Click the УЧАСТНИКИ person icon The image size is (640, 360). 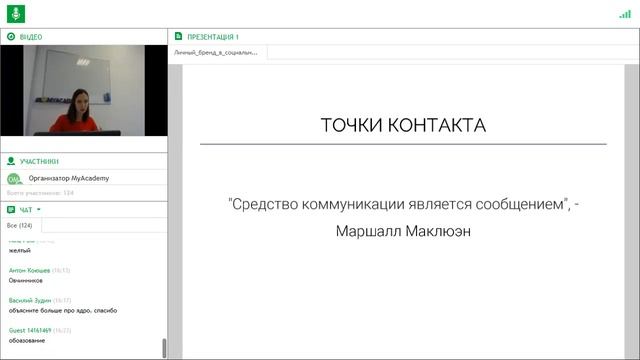point(11,161)
